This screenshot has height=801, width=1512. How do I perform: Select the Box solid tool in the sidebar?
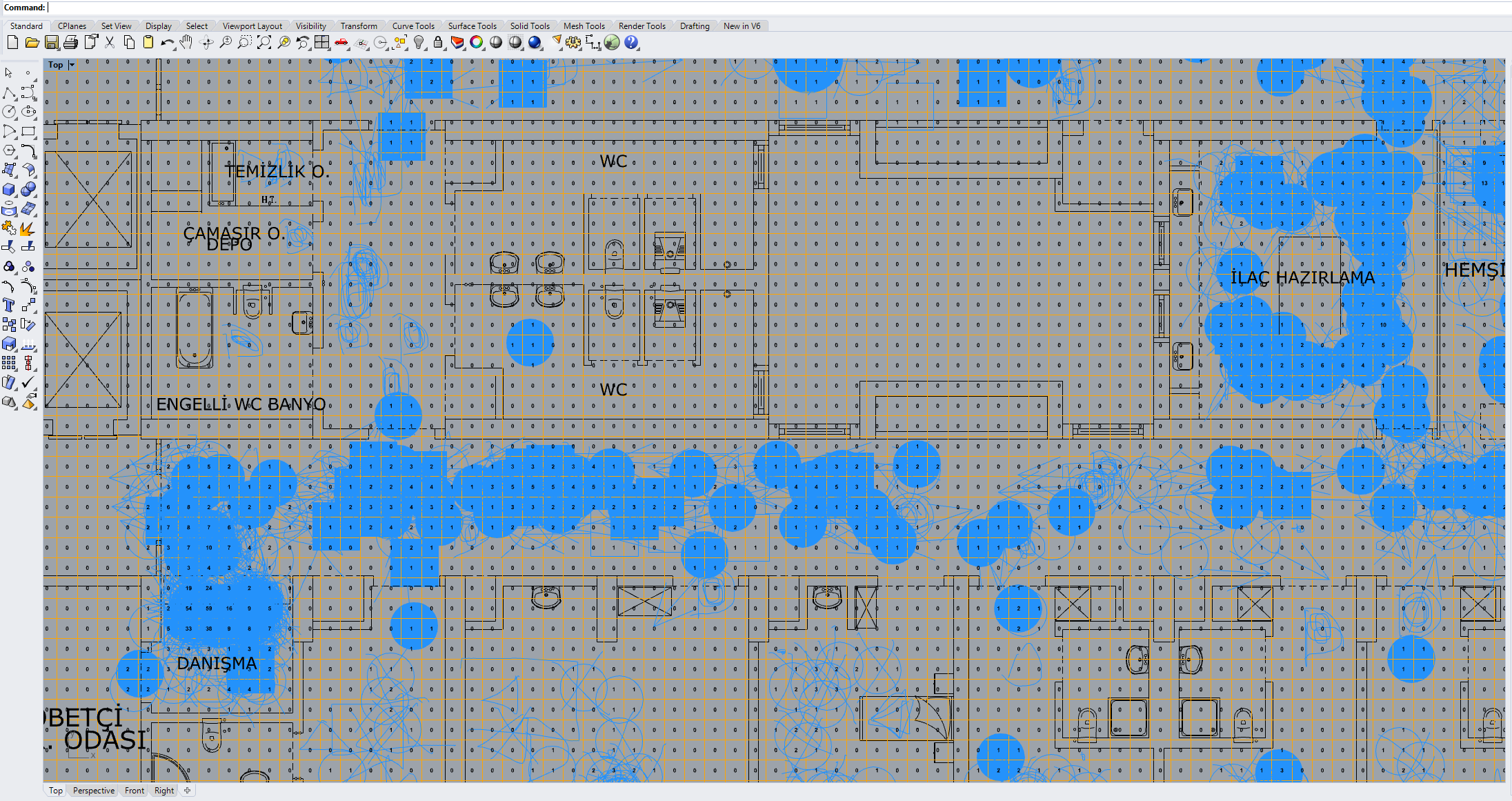tap(10, 189)
